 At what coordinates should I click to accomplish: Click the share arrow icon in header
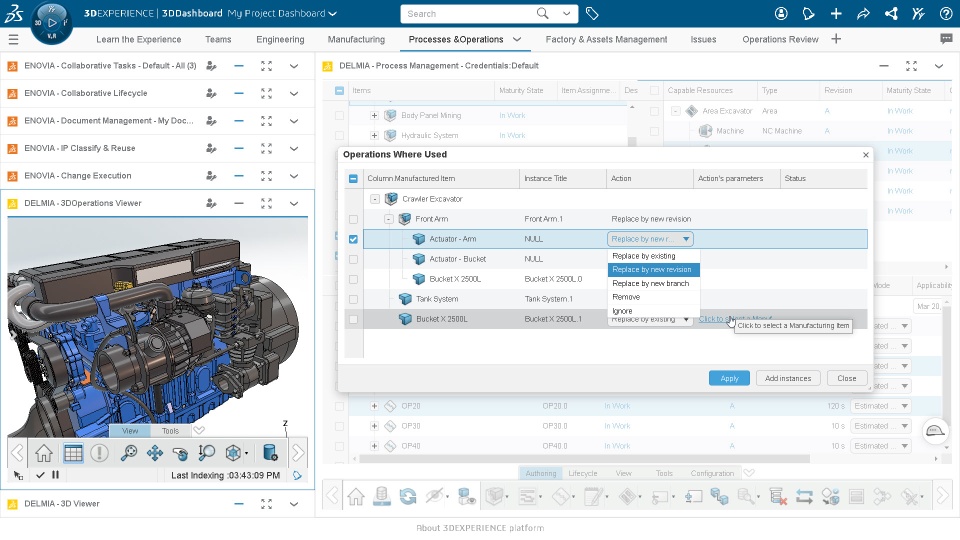tap(863, 13)
